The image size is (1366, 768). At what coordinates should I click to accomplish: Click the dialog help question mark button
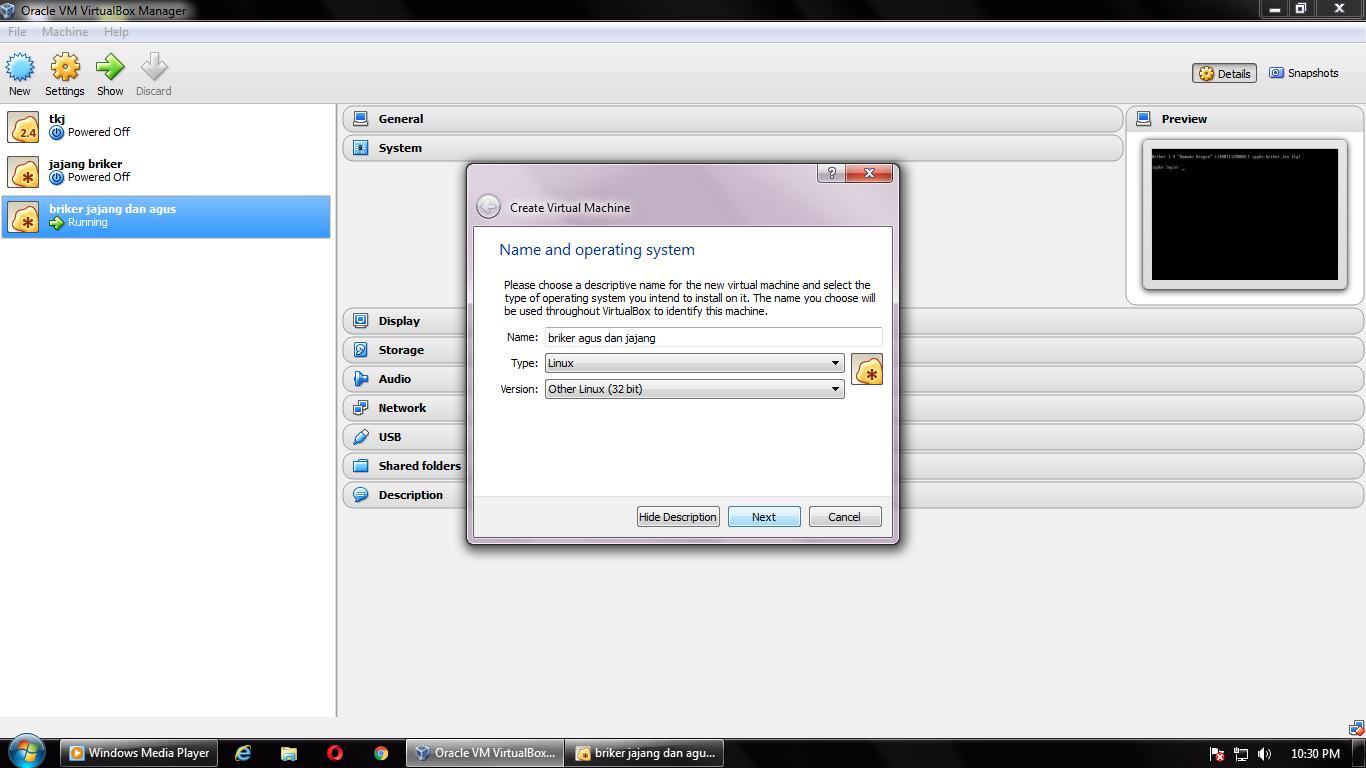(x=831, y=173)
